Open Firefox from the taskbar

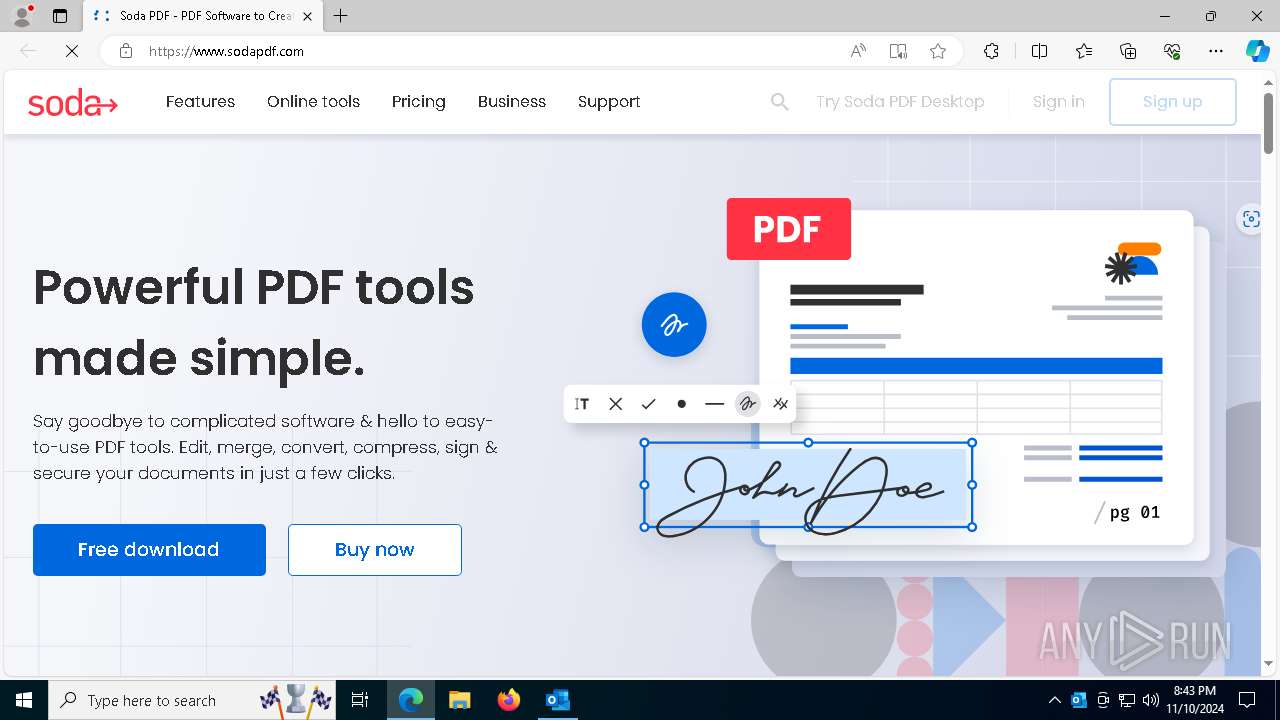pos(508,700)
